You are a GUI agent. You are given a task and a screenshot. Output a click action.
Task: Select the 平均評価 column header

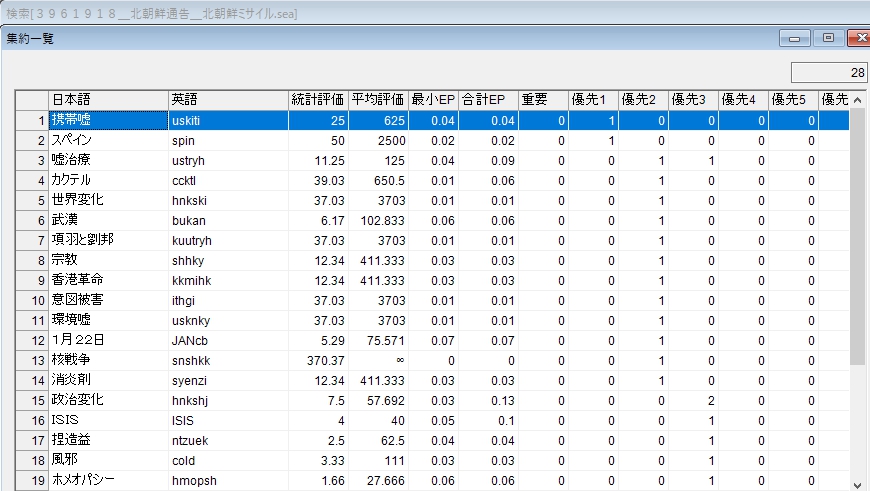click(x=378, y=100)
